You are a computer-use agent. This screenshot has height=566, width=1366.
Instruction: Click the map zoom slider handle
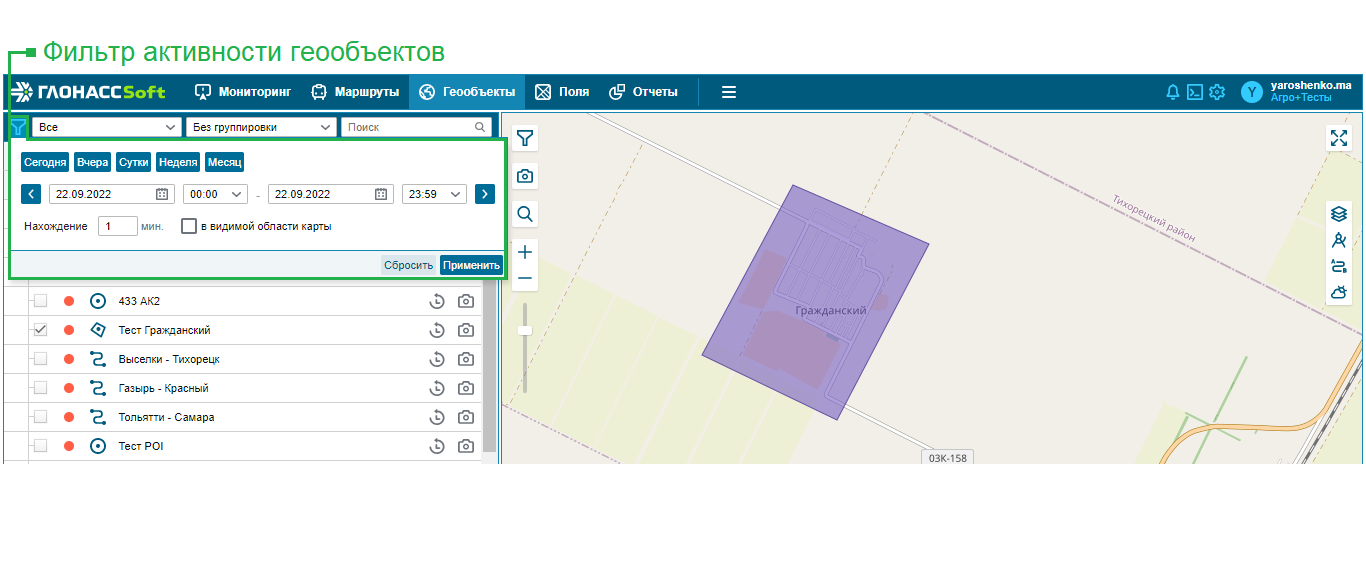click(x=524, y=330)
